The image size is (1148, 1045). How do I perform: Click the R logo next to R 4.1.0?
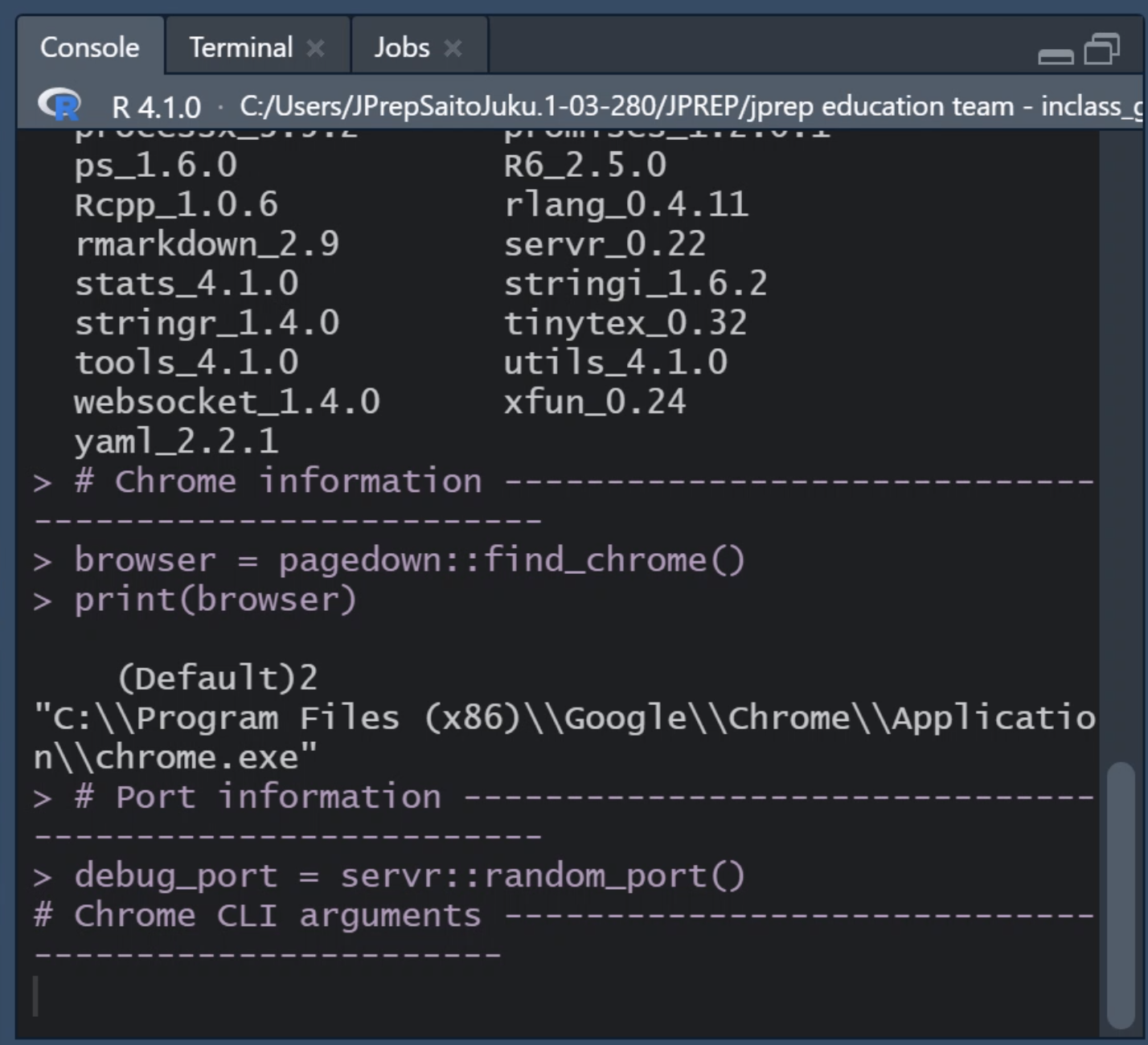click(59, 105)
